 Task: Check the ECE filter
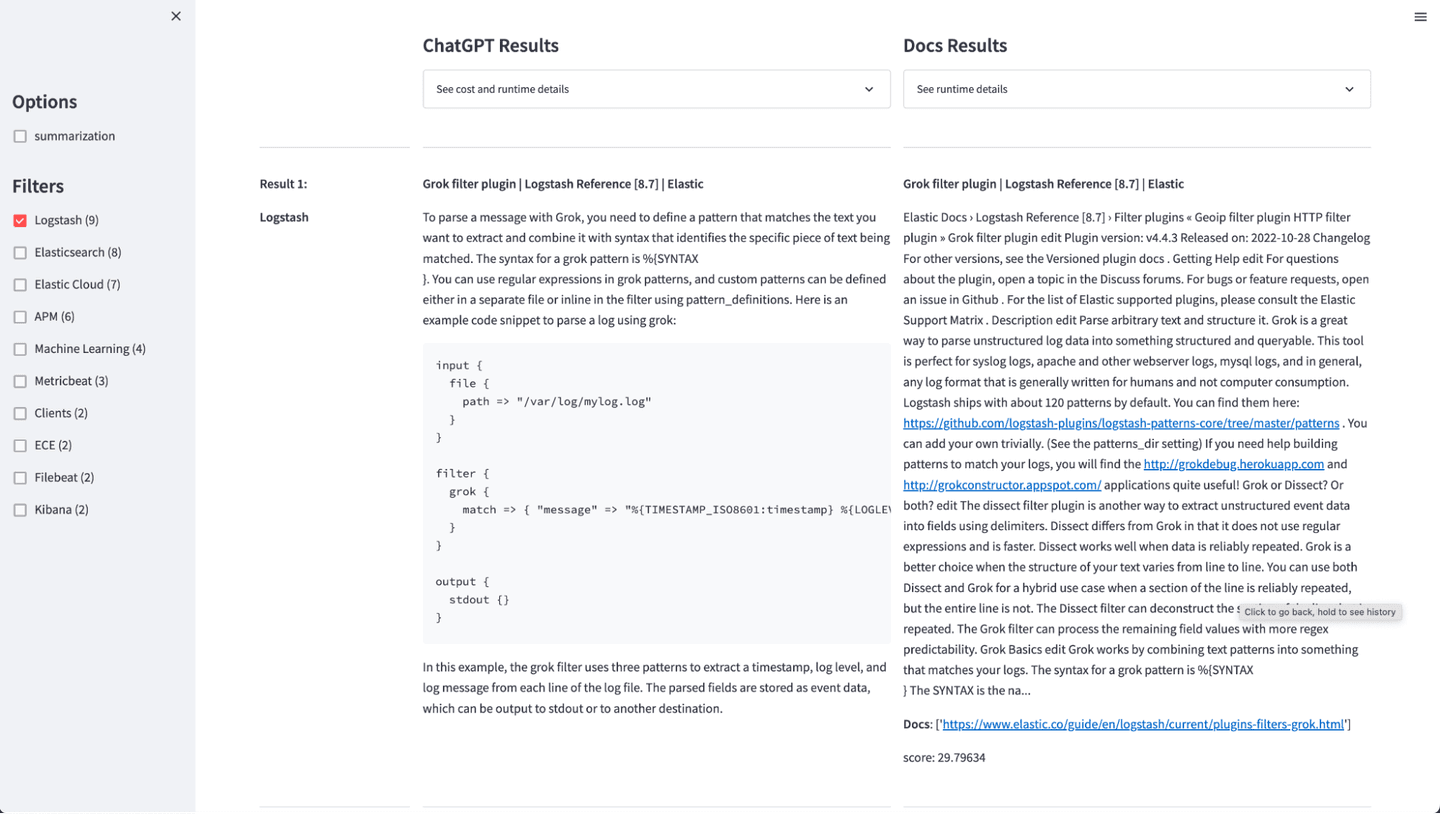20,445
